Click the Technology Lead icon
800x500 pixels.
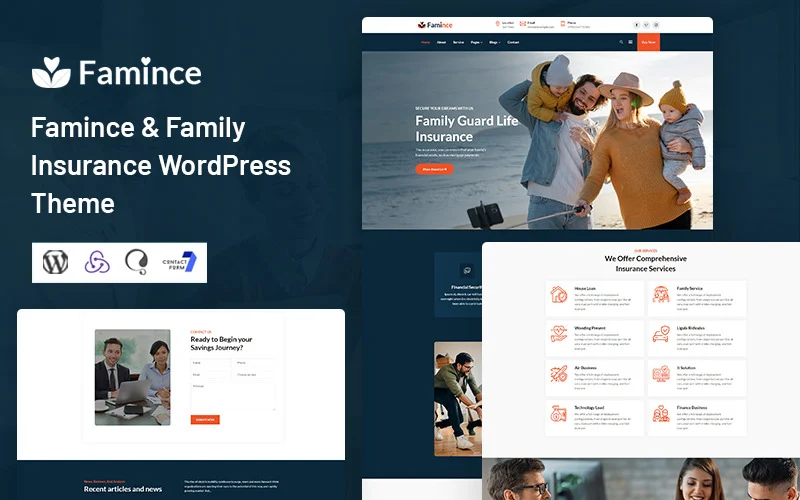click(559, 413)
